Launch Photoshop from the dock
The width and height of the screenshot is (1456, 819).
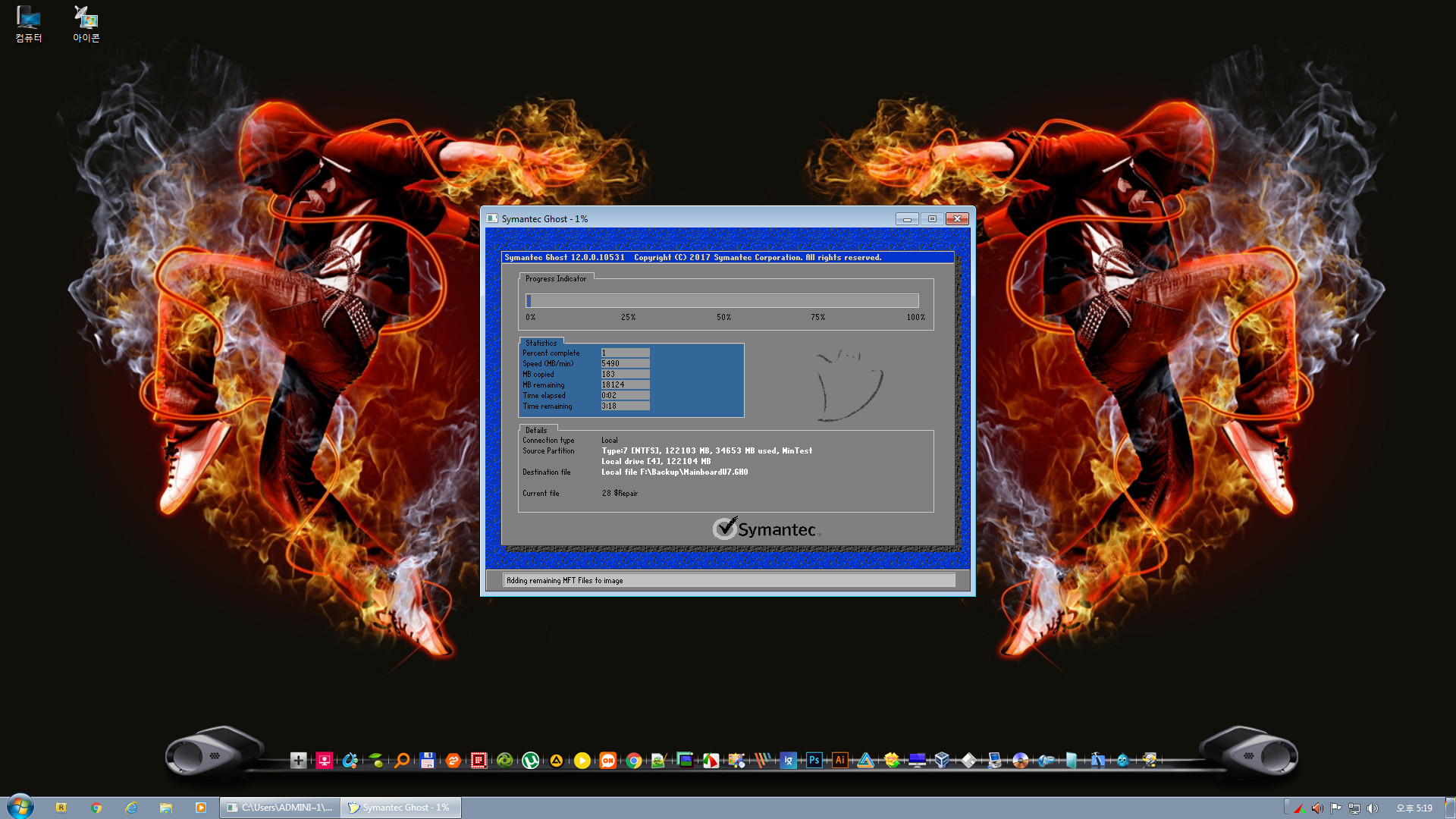tap(814, 760)
